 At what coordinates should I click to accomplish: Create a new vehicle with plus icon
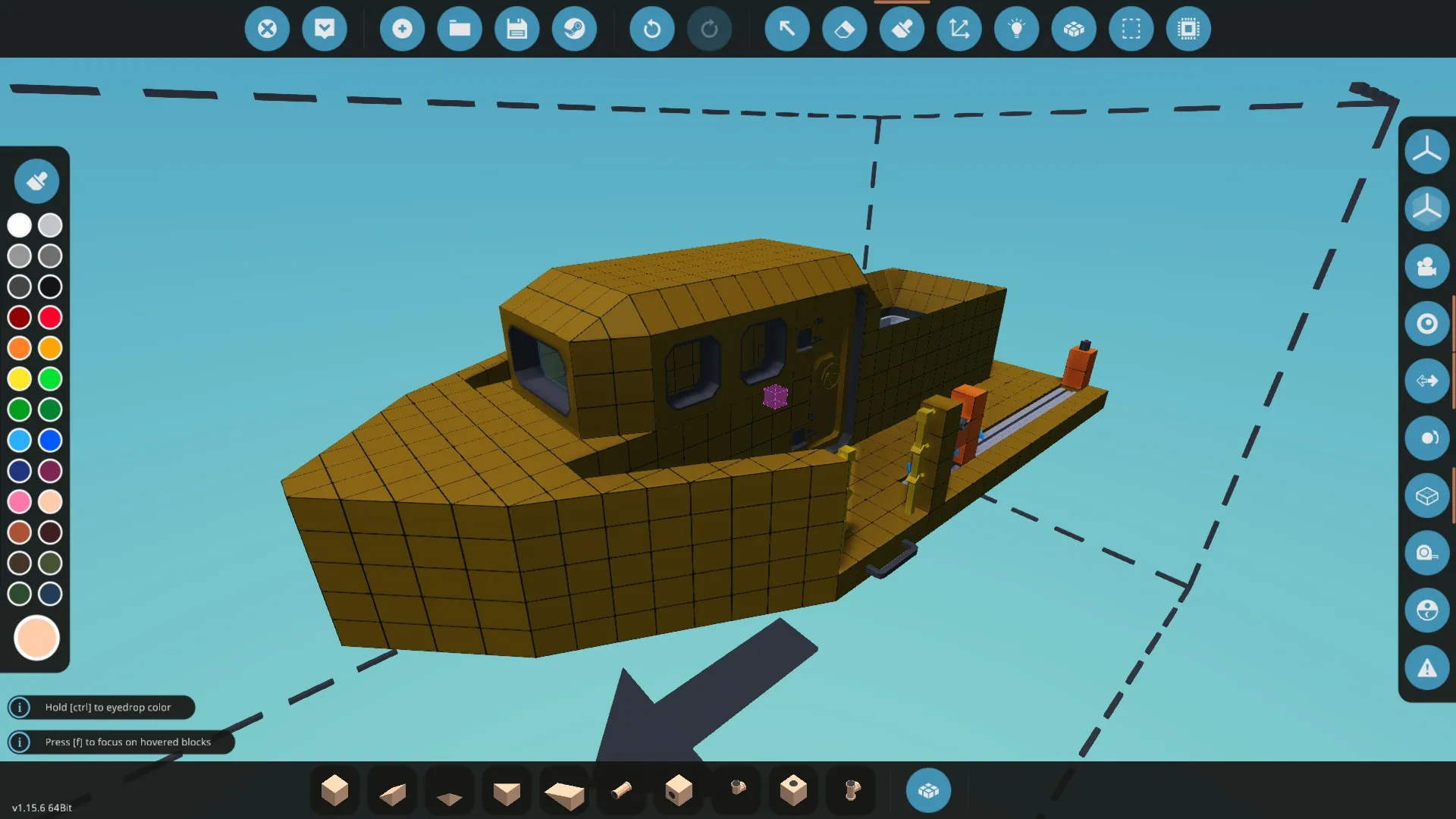402,29
